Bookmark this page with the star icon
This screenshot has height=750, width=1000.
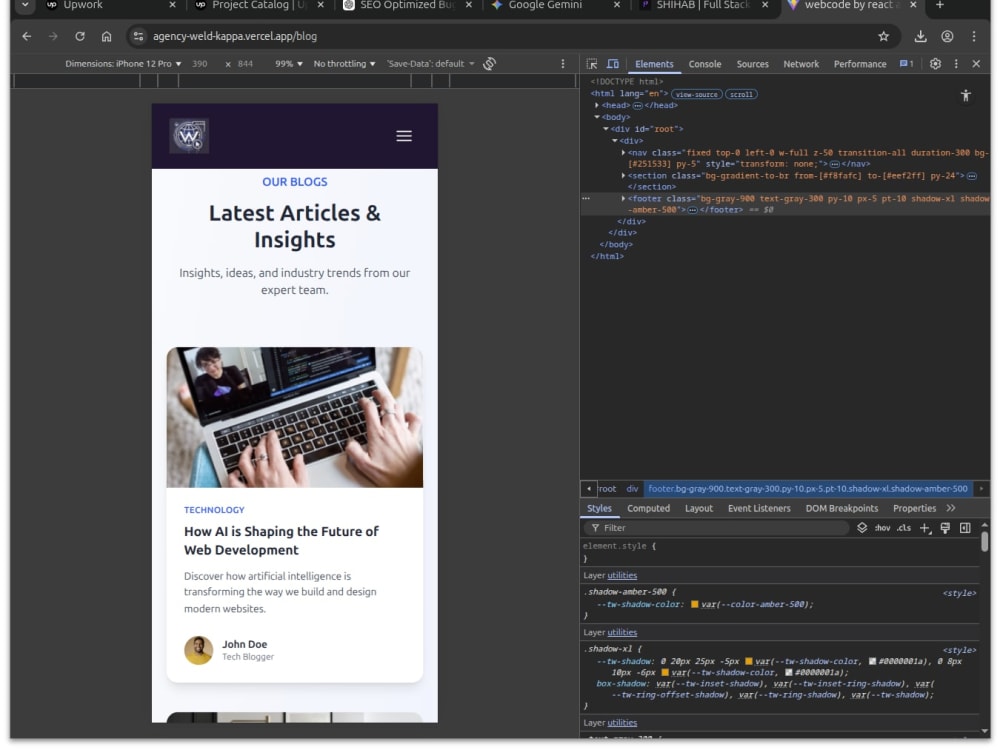(883, 36)
